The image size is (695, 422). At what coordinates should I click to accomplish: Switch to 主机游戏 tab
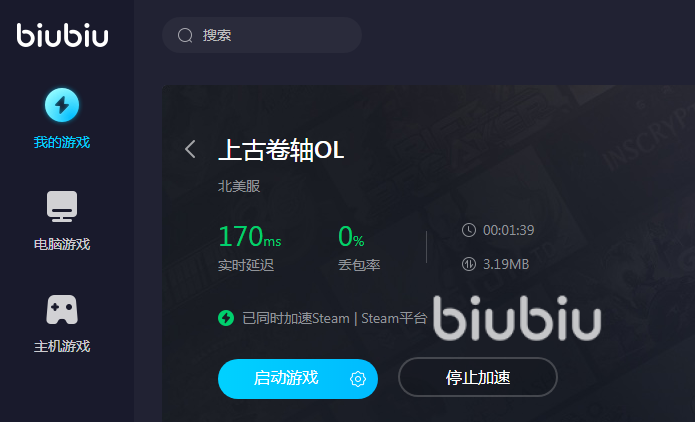[x=62, y=346]
